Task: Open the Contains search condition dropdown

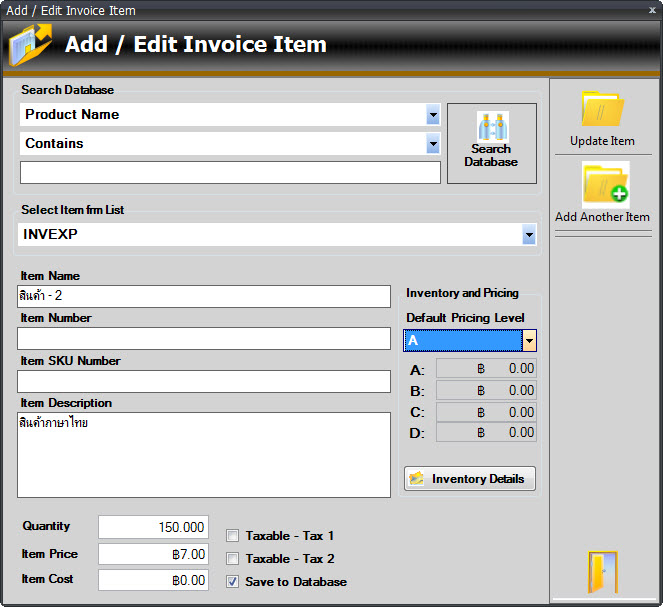Action: (x=432, y=144)
